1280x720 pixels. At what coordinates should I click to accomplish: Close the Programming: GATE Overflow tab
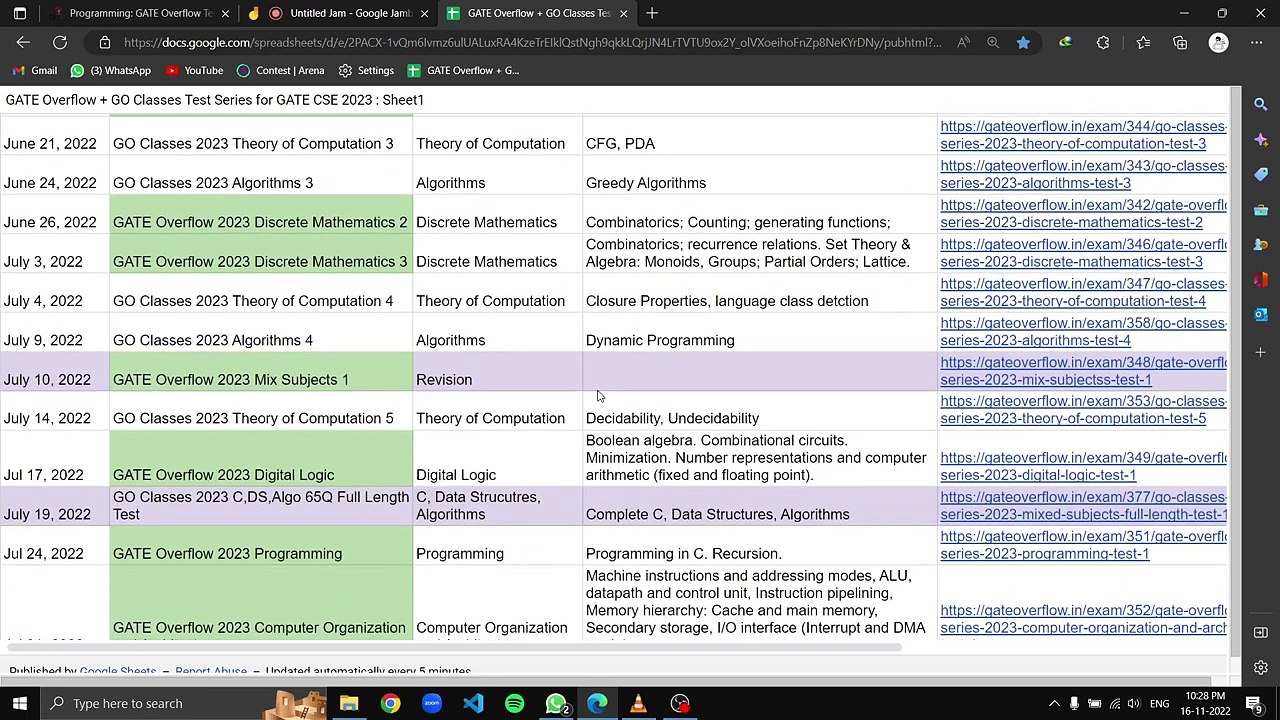click(225, 13)
